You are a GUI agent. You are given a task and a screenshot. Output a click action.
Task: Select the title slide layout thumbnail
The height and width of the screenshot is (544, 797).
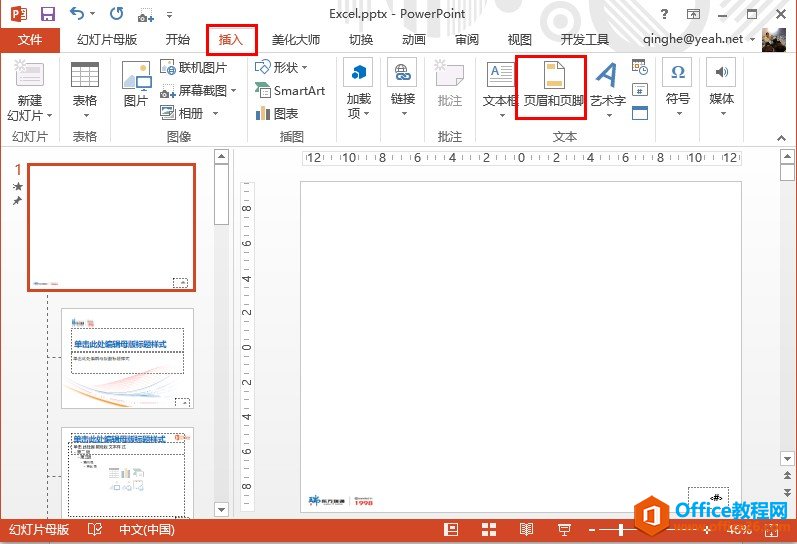(x=128, y=358)
